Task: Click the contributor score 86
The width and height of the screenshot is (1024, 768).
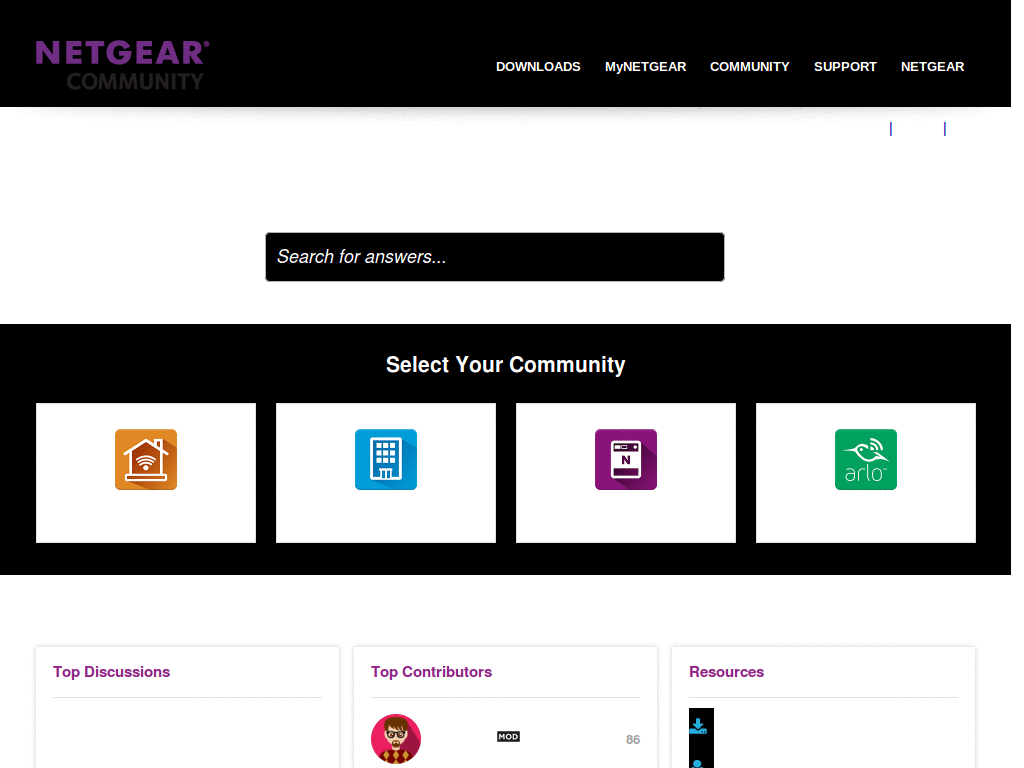Action: coord(633,739)
